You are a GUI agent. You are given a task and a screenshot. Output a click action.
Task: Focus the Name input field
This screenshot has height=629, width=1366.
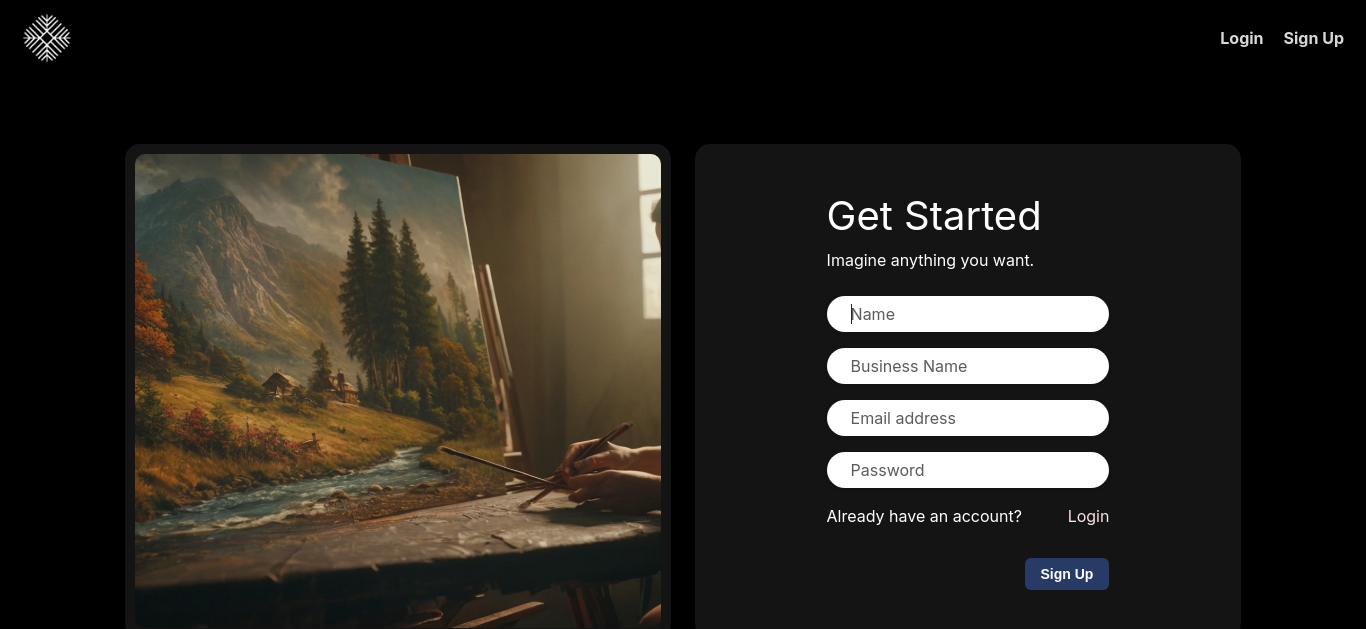(x=967, y=314)
